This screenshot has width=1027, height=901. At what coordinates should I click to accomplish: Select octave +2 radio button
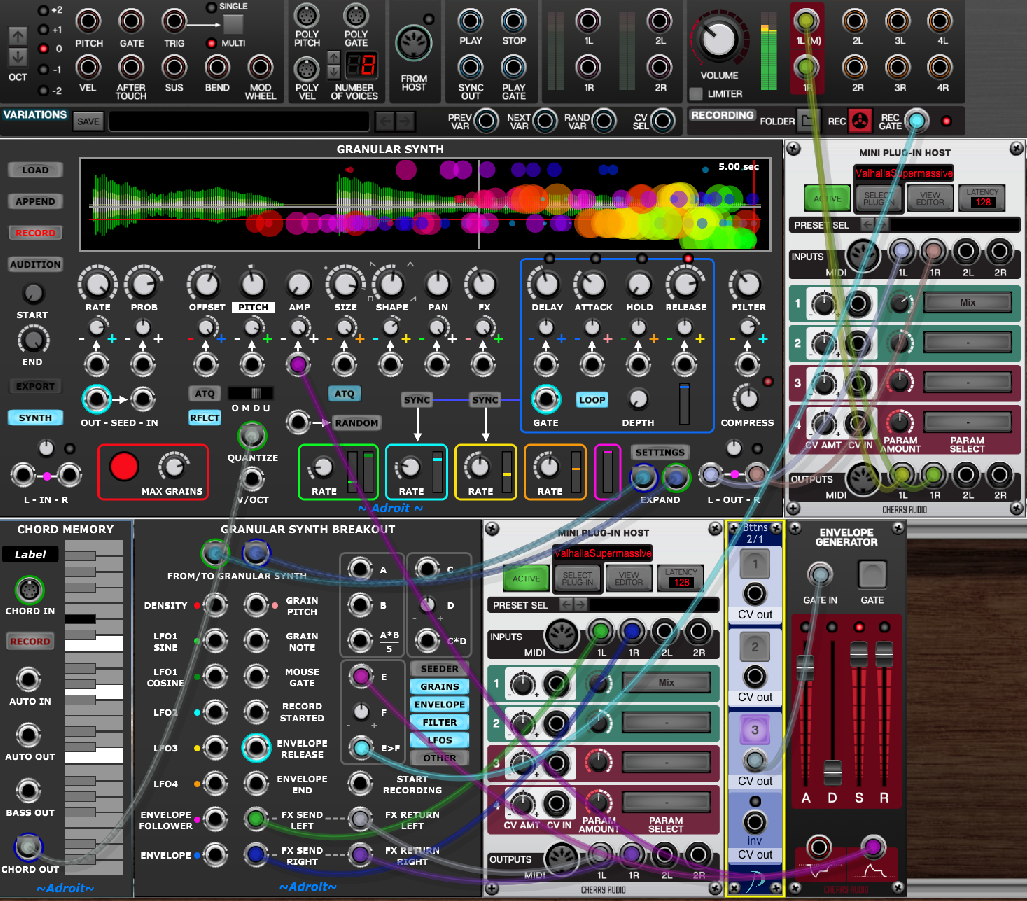pyautogui.click(x=43, y=10)
